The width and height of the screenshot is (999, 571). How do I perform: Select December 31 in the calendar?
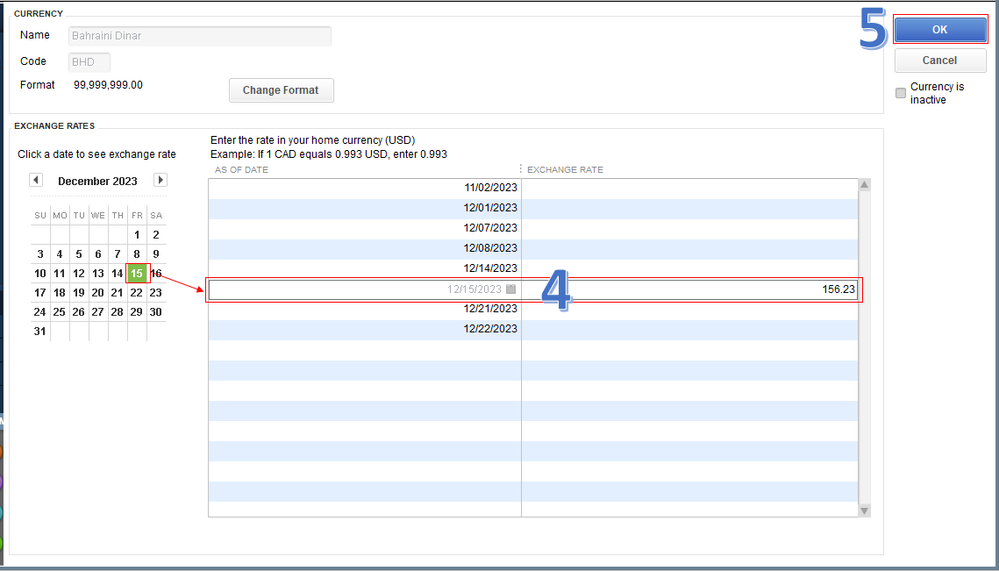[40, 331]
